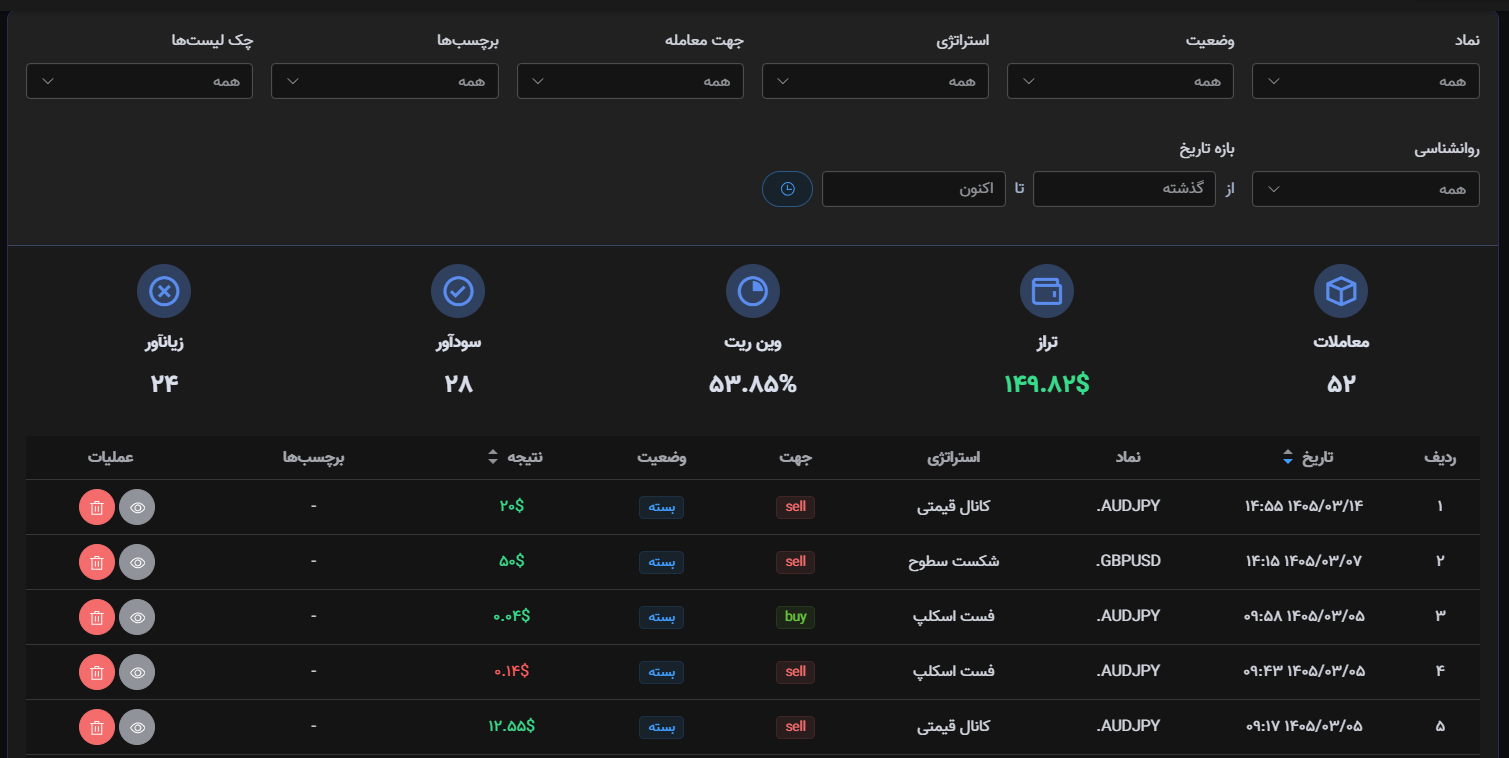This screenshot has height=758, width=1509.
Task: Open the وضعیت filter dropdown
Action: pos(1120,81)
